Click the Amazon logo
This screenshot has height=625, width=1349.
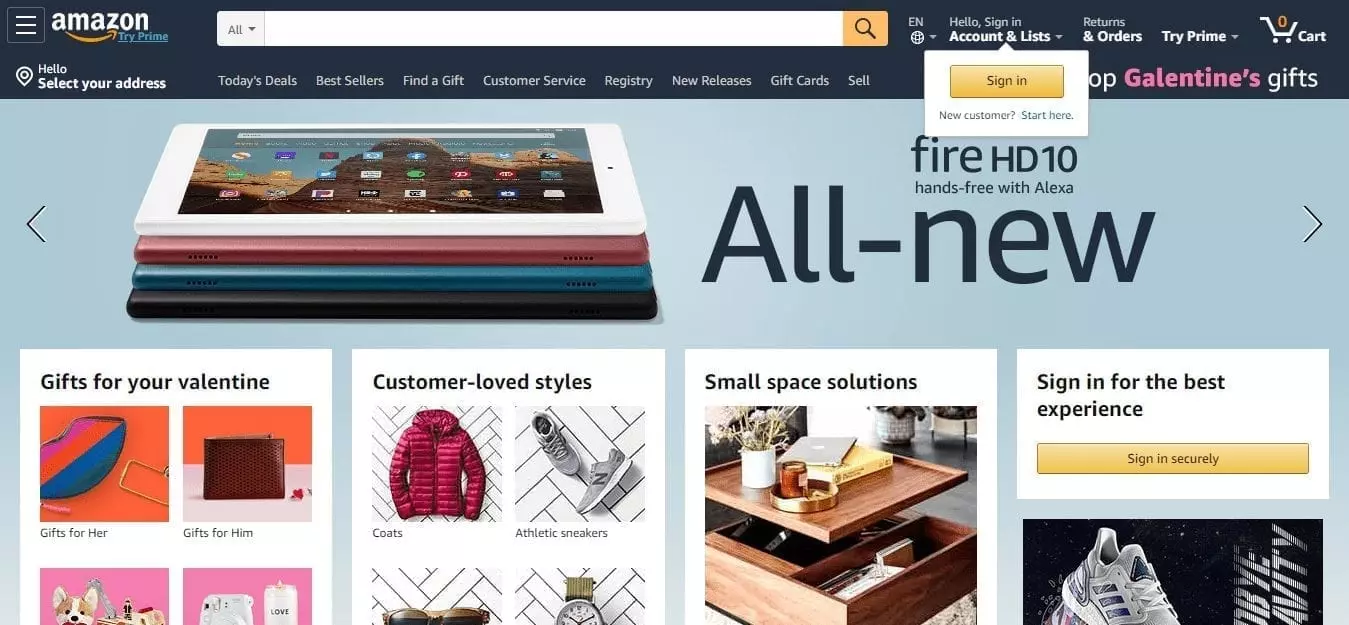tap(110, 27)
